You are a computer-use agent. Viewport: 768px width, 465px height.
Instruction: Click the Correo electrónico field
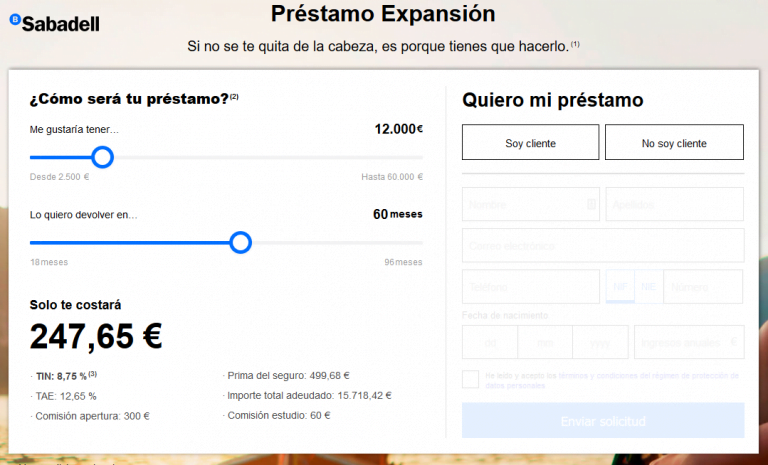point(603,245)
